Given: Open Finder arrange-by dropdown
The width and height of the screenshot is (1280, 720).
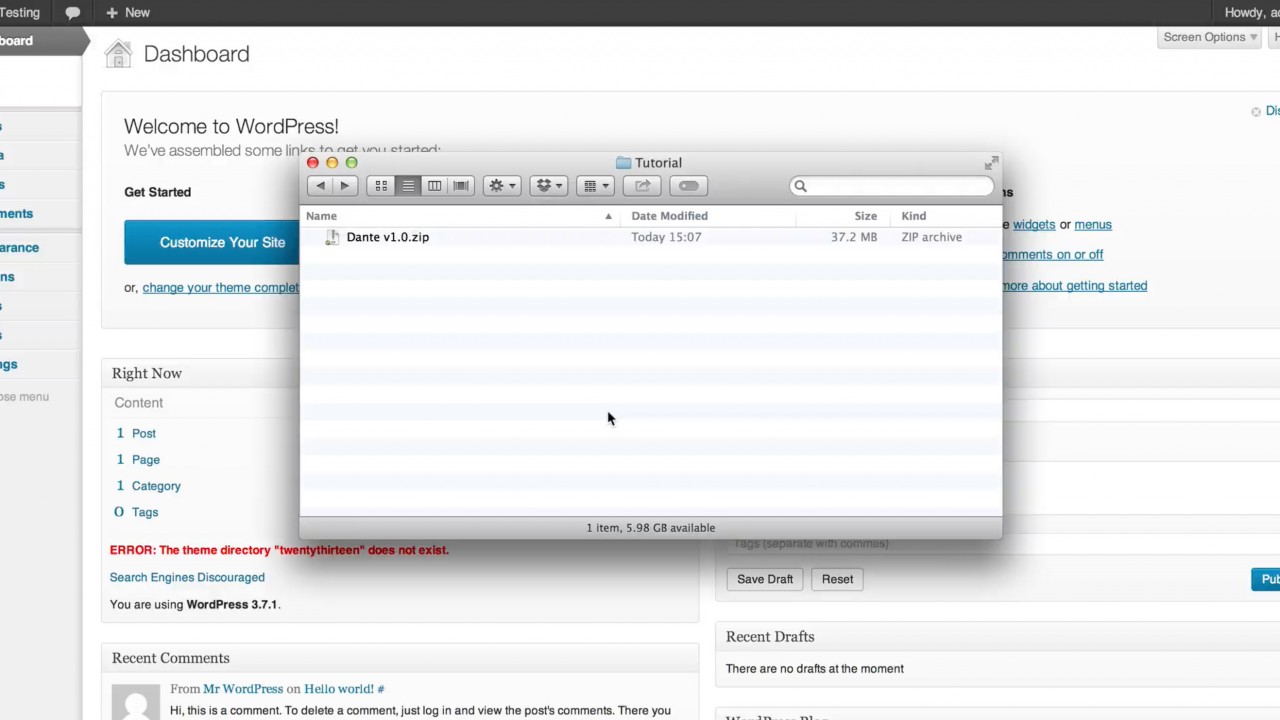Looking at the screenshot, I should 595,186.
